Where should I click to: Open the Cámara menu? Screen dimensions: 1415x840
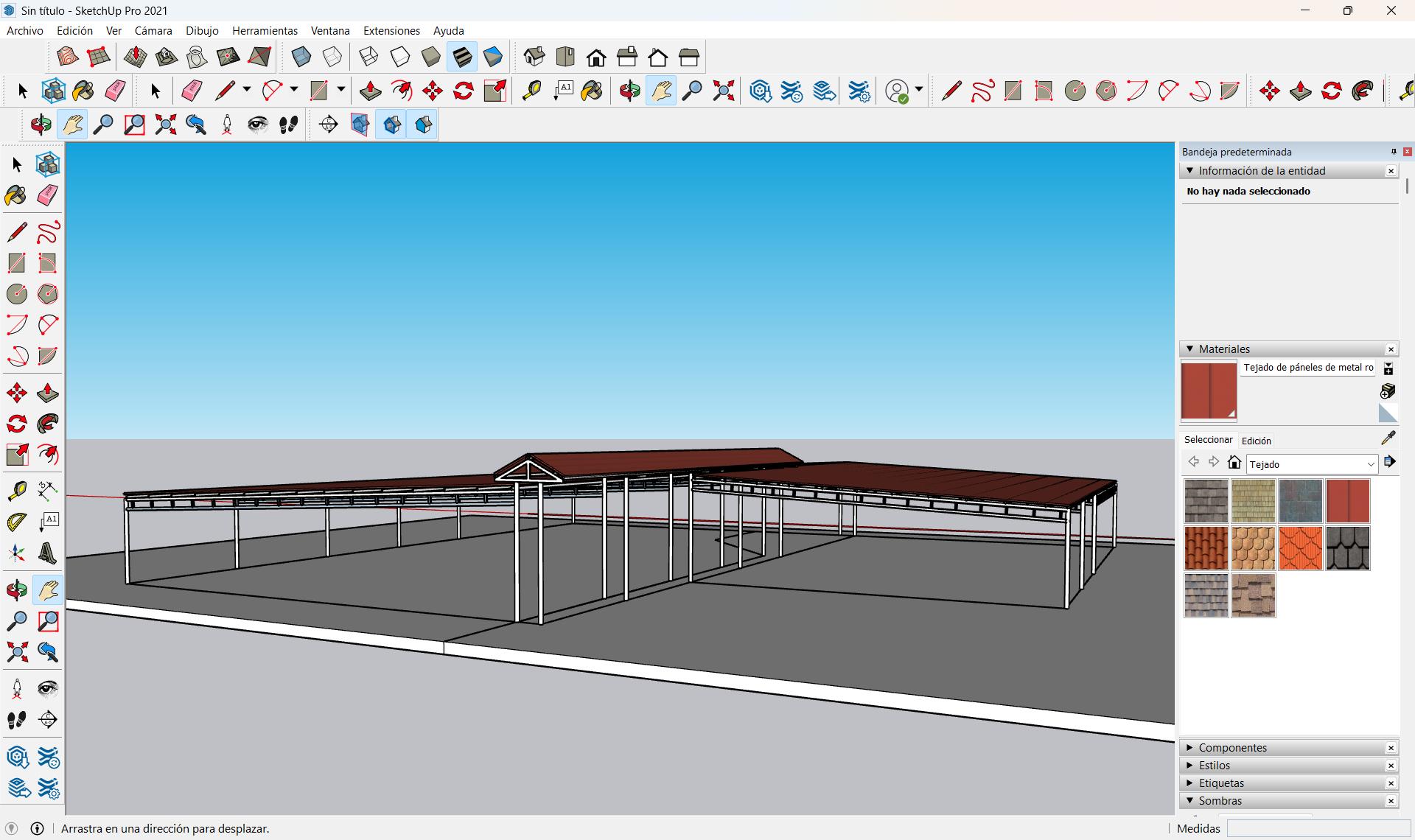point(153,30)
